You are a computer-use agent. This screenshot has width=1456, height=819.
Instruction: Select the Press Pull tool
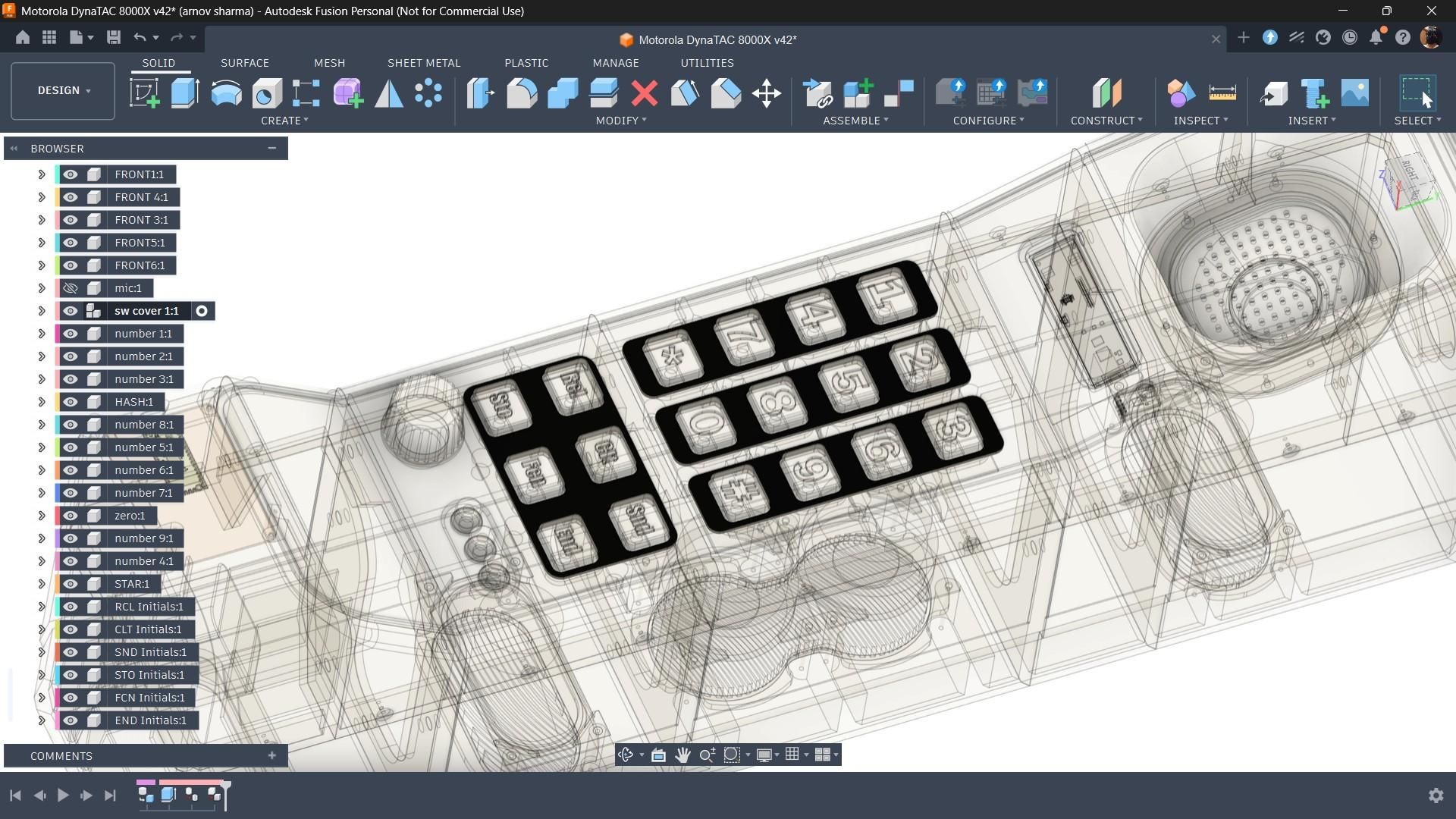481,93
